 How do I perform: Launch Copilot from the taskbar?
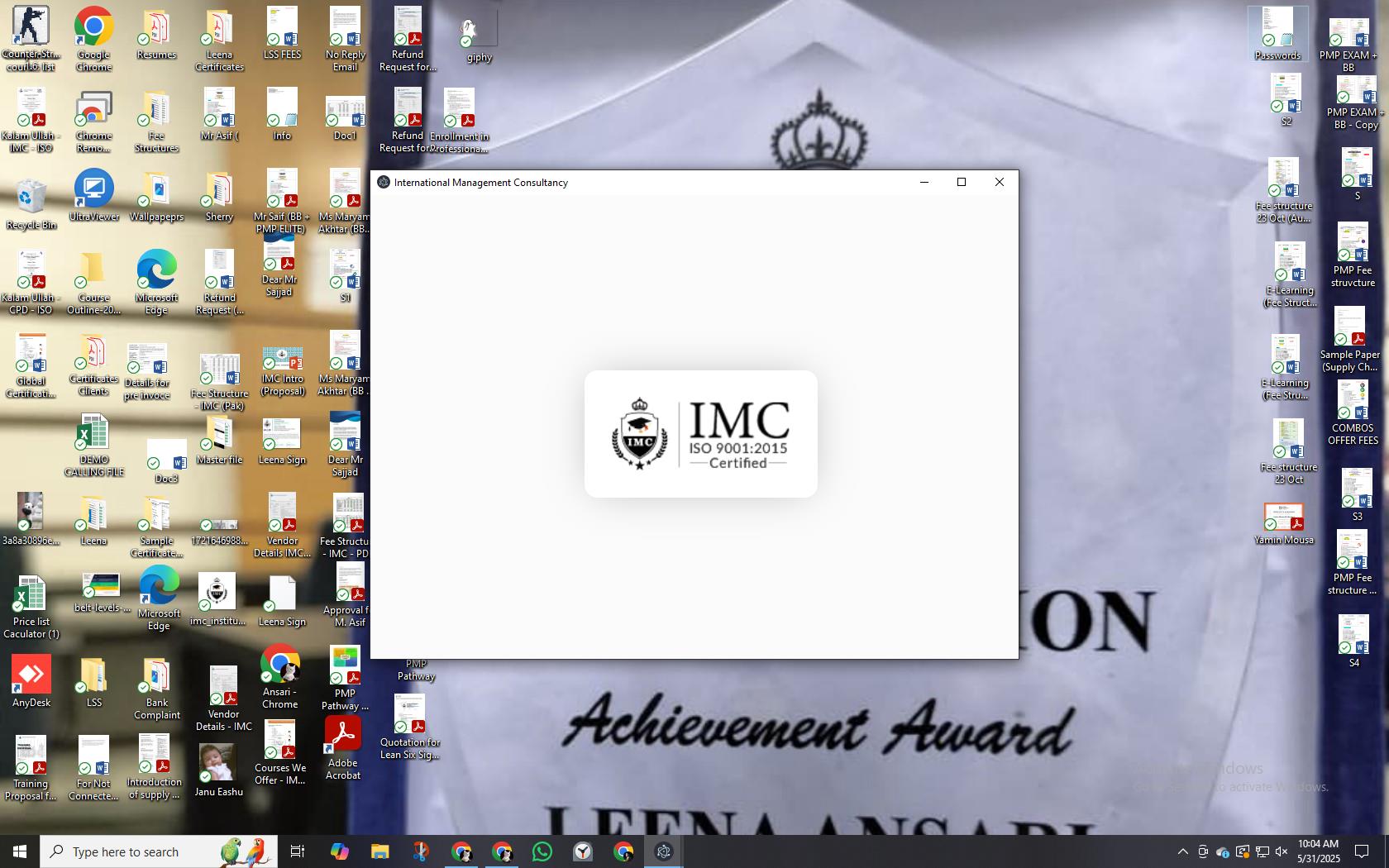(x=339, y=851)
